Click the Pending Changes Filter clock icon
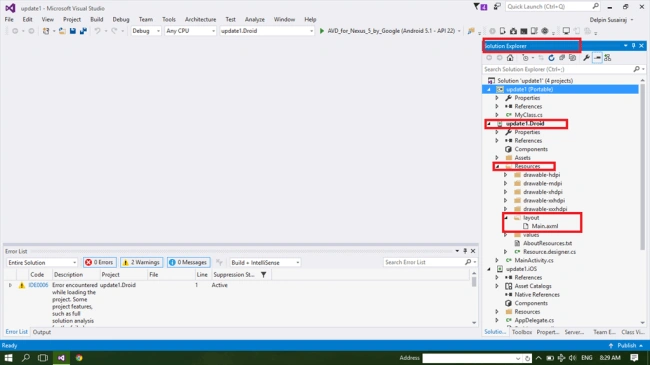The height and width of the screenshot is (365, 650). coord(525,58)
